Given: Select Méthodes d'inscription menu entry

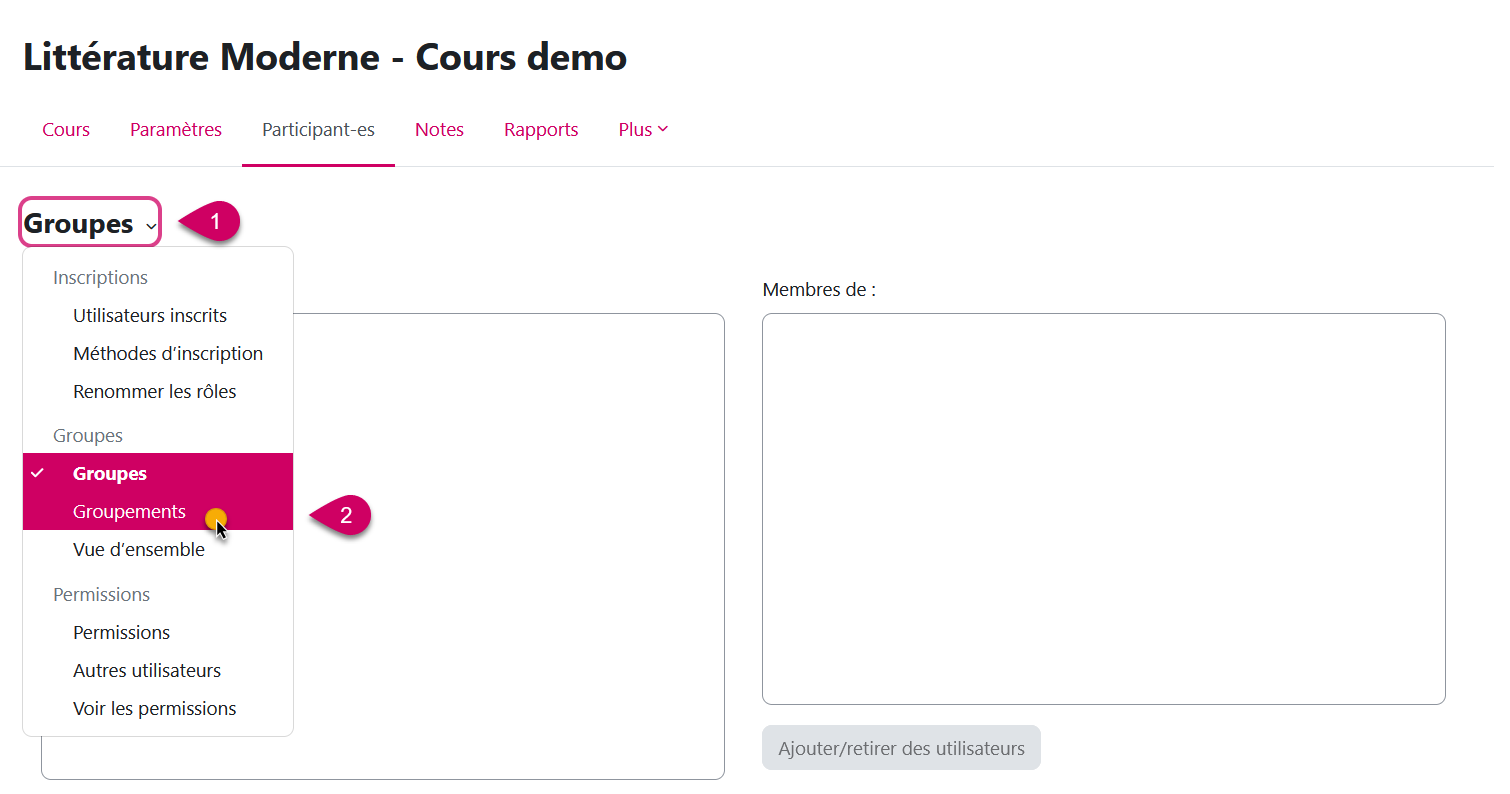Looking at the screenshot, I should click(168, 354).
